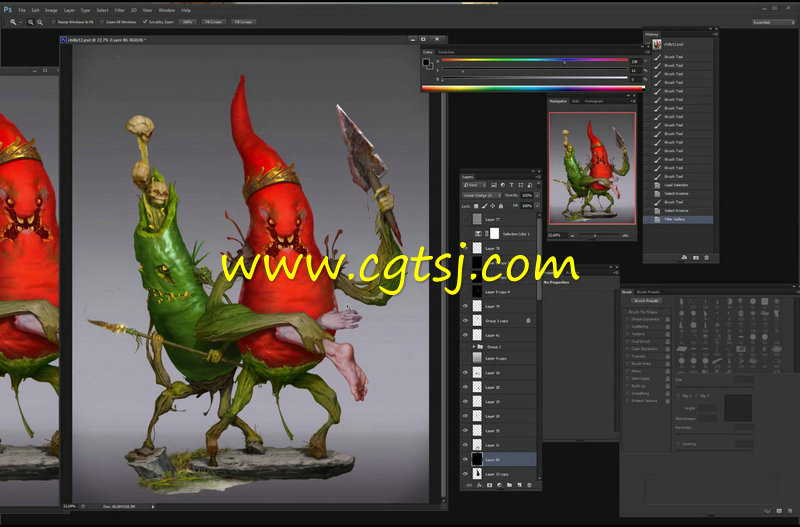Screen dimensions: 800x527
Task: Open the History panel flyout menu
Action: pyautogui.click(x=714, y=34)
